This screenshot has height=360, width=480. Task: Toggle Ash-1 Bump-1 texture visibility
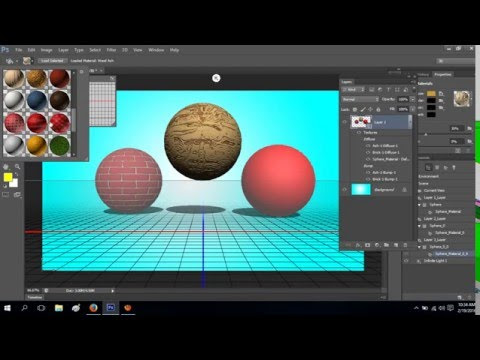(368, 172)
